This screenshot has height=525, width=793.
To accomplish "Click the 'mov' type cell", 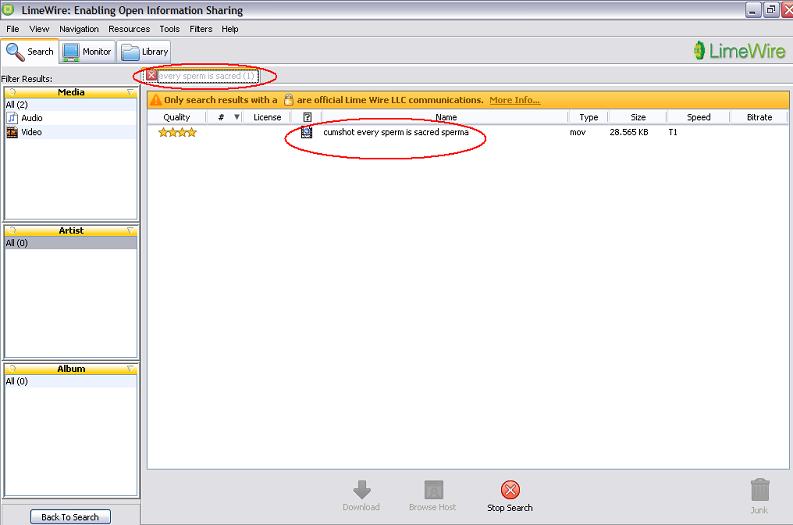I will tap(577, 132).
